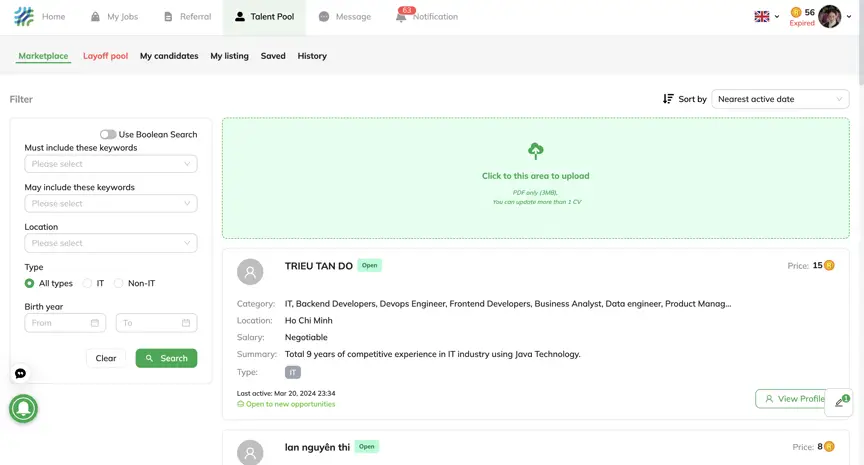Open the Nearest active date sort dropdown
This screenshot has width=864, height=465.
780,99
